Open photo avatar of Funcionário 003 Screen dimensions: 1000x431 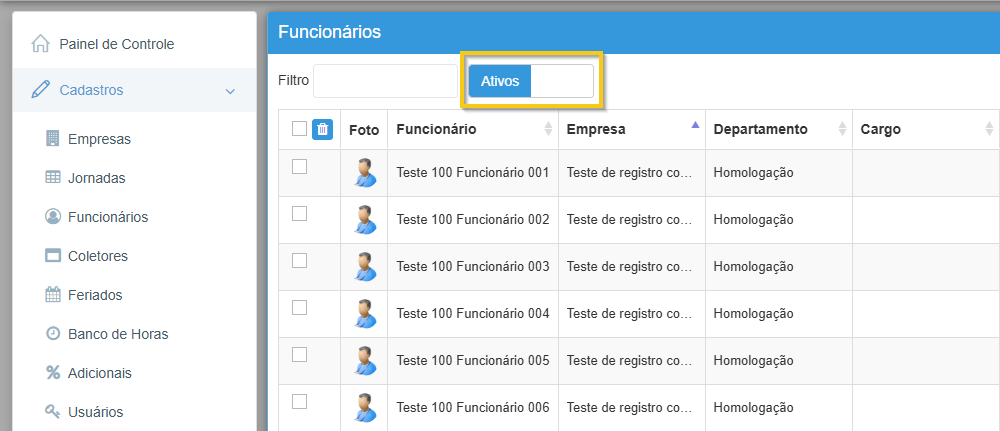point(364,267)
